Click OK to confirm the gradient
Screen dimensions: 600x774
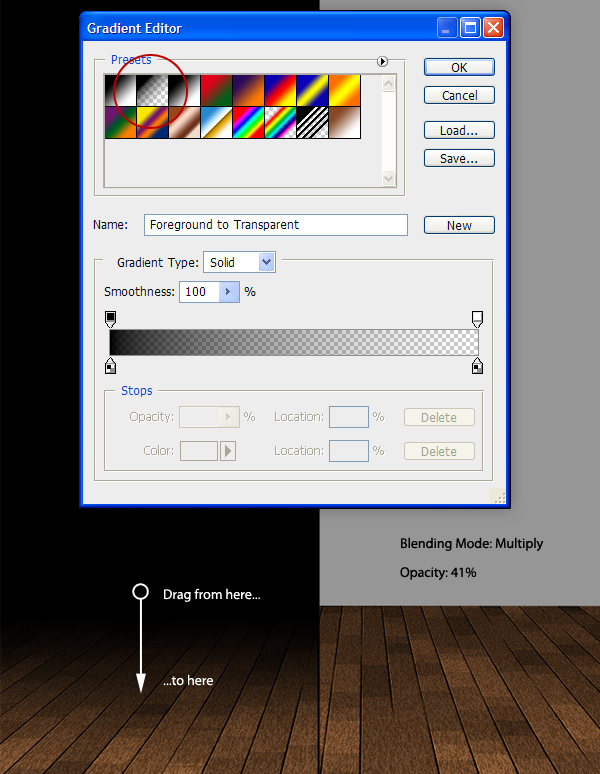459,67
